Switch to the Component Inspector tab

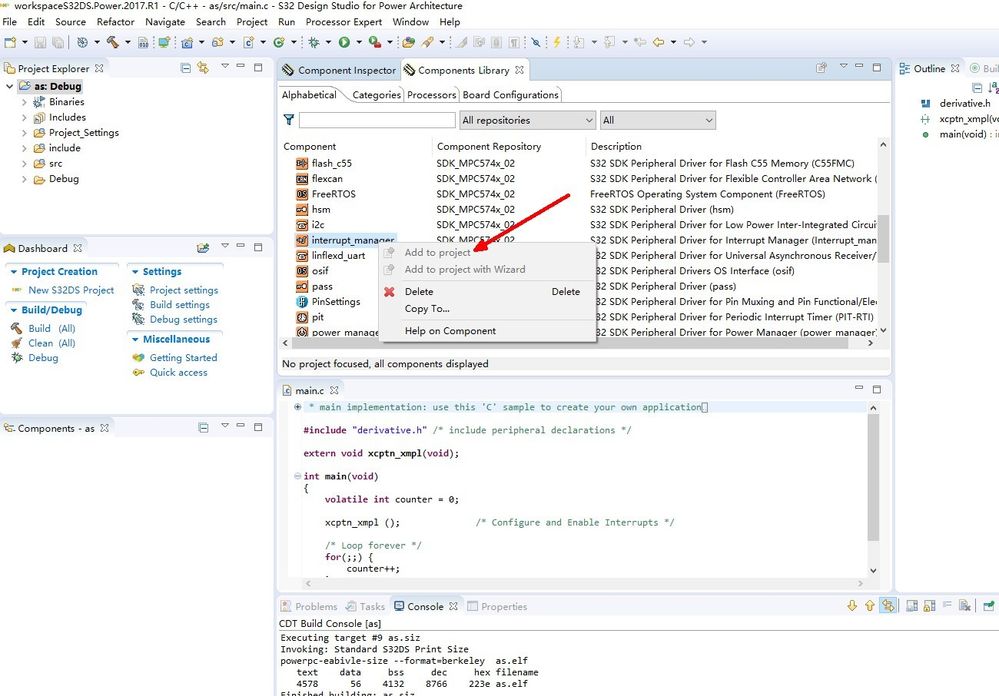339,70
